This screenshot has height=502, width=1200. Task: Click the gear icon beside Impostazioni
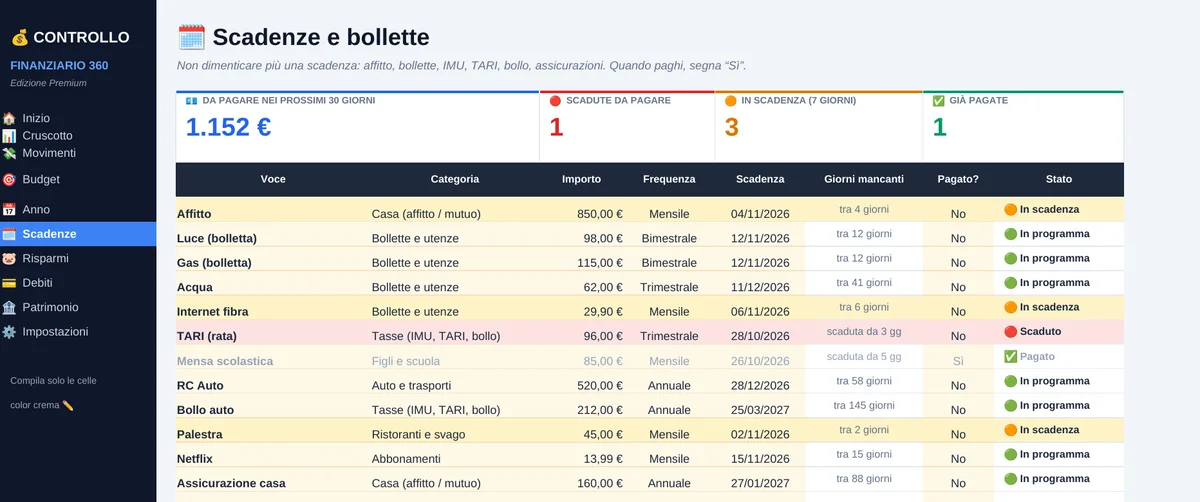9,332
